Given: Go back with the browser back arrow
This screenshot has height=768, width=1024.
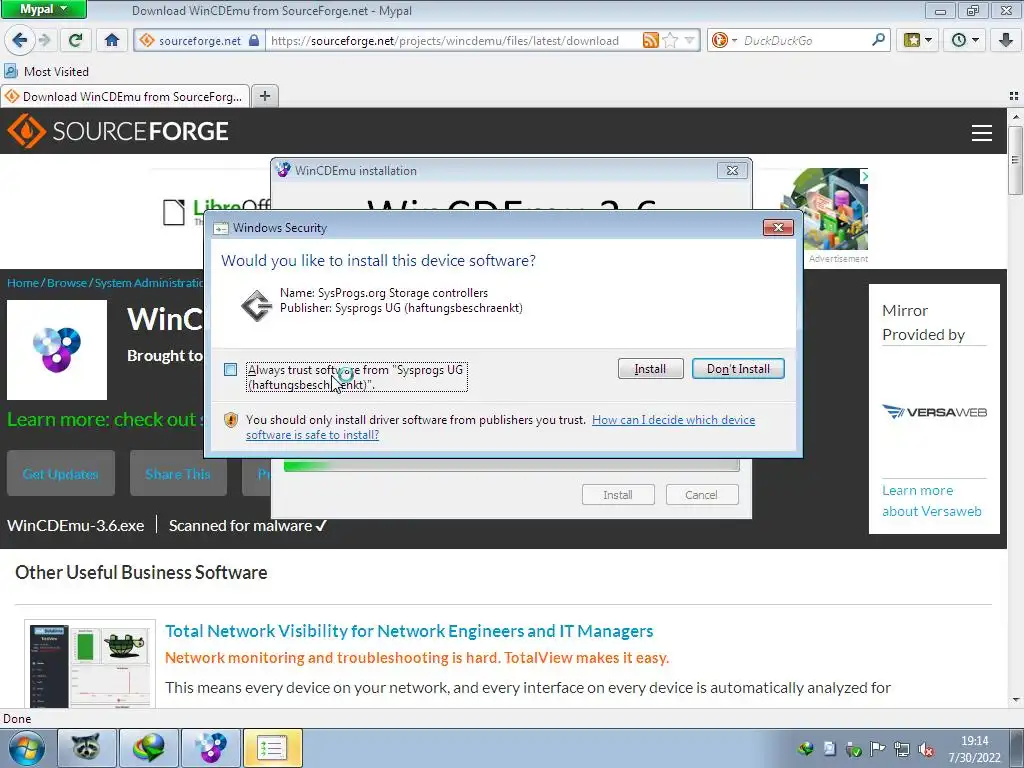Looking at the screenshot, I should [x=19, y=40].
